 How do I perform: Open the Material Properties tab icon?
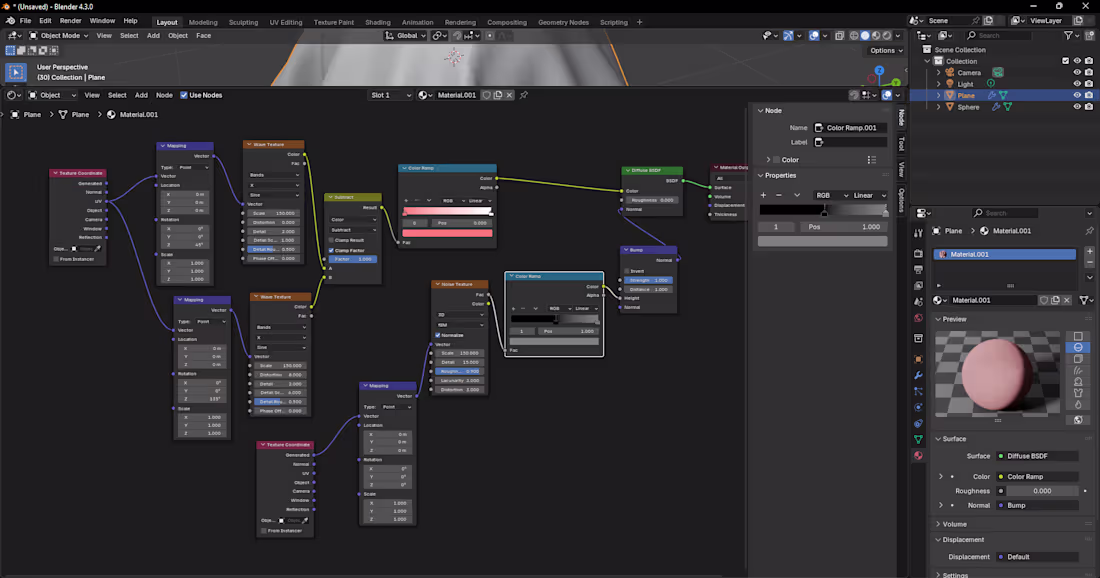(x=918, y=455)
